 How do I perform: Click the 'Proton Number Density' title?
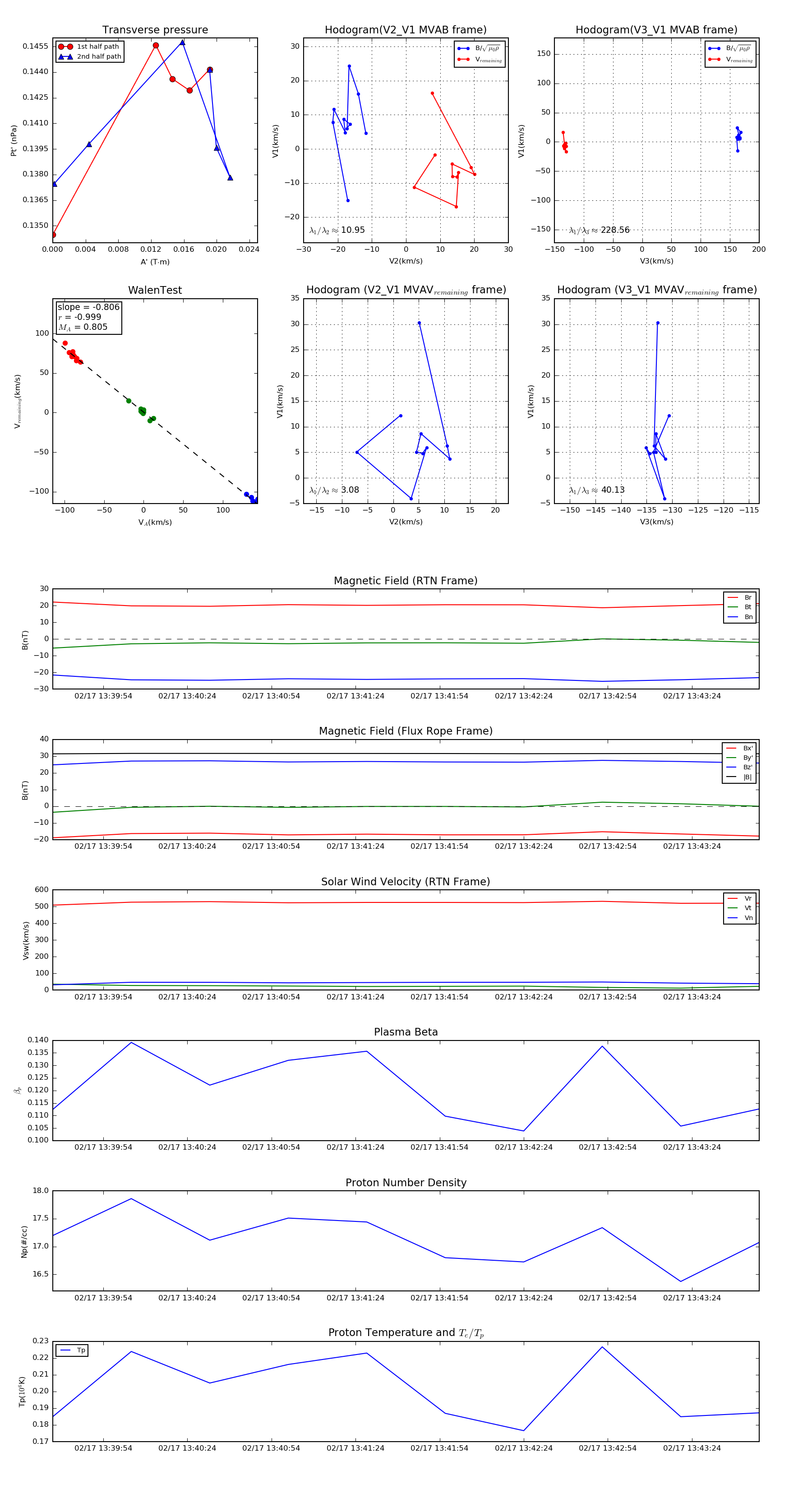pos(406,1183)
